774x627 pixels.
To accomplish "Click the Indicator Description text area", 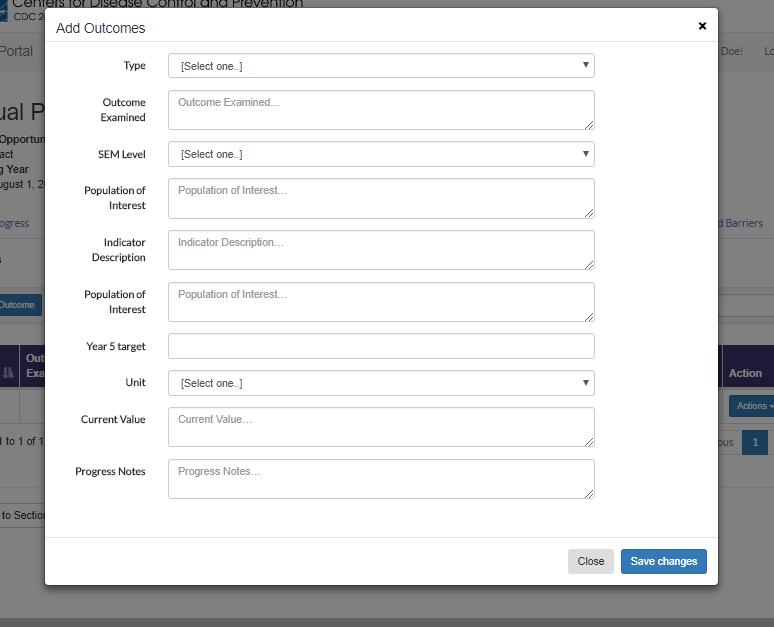I will tap(381, 250).
